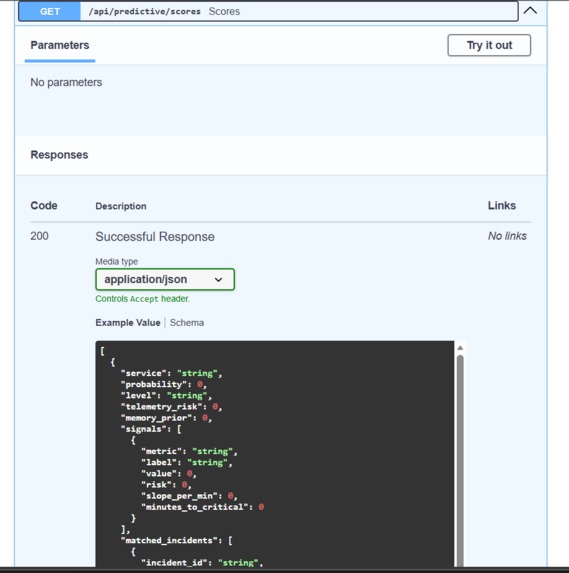Click the 'No links' text
Screen dimensions: 569x573
(507, 236)
